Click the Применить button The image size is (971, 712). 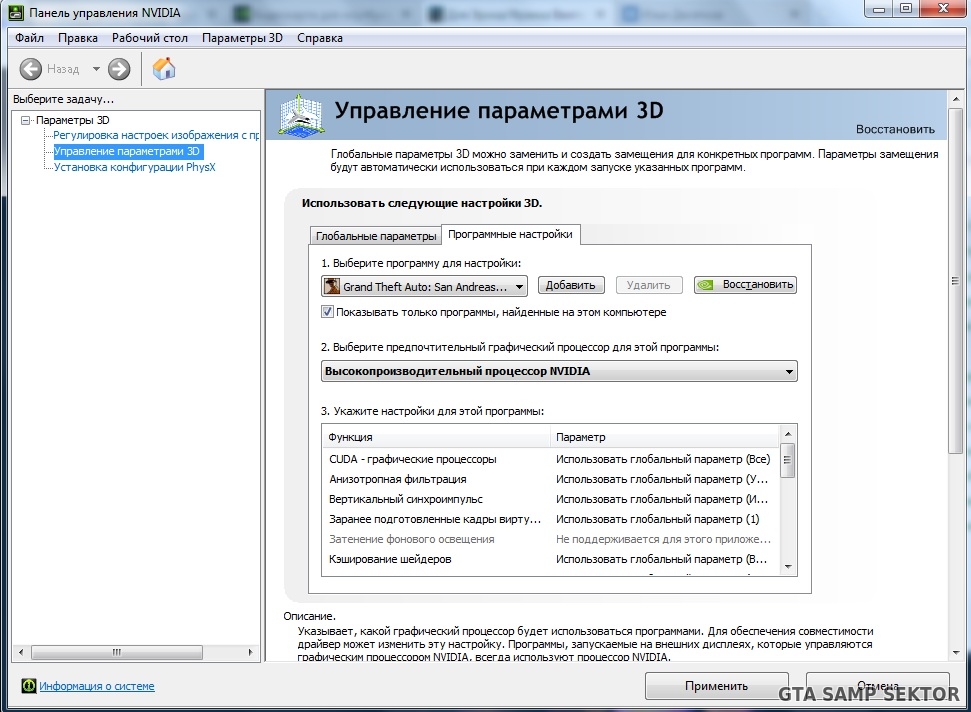[x=716, y=686]
